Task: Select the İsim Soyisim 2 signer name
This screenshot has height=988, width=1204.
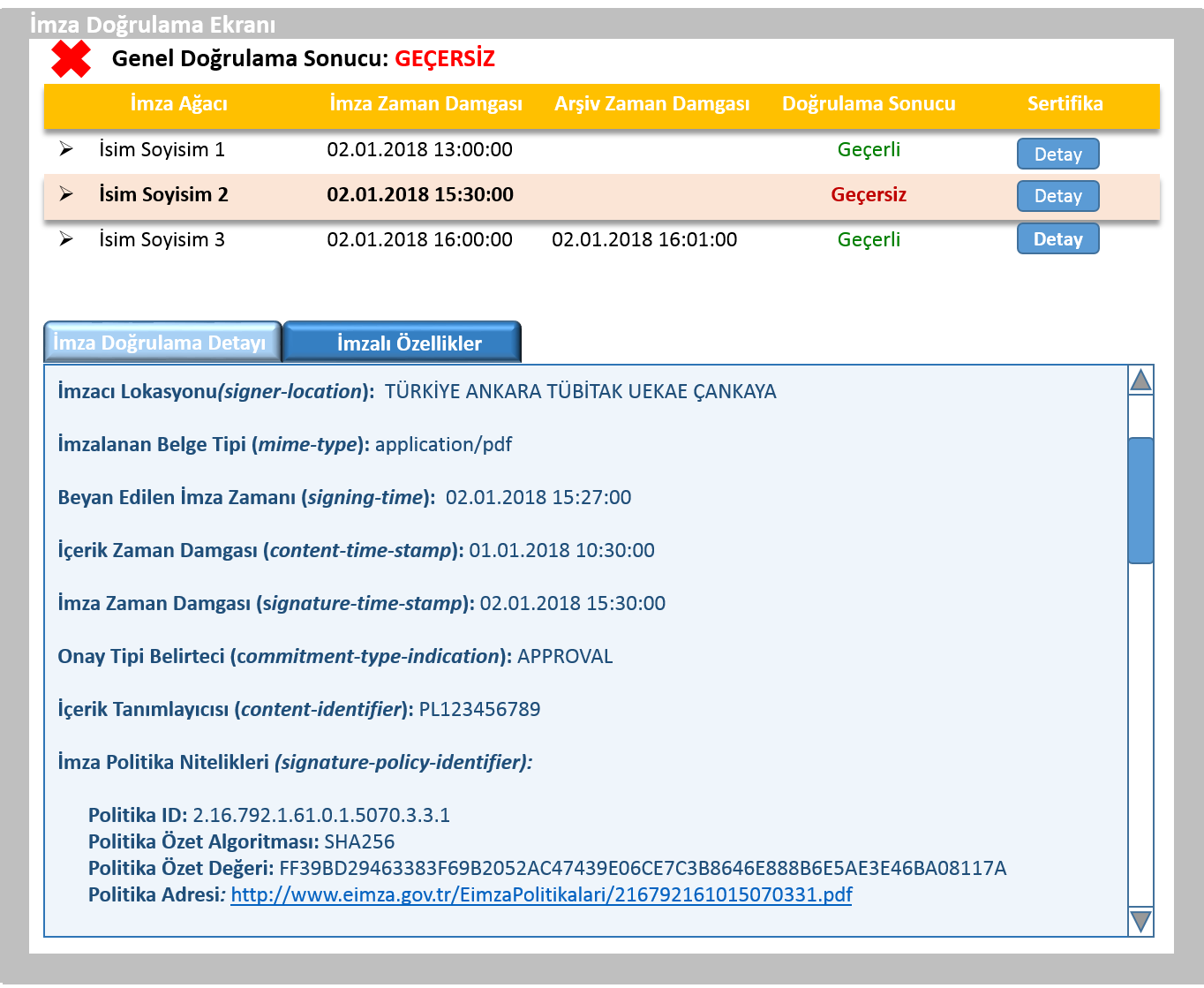Action: pos(163,195)
